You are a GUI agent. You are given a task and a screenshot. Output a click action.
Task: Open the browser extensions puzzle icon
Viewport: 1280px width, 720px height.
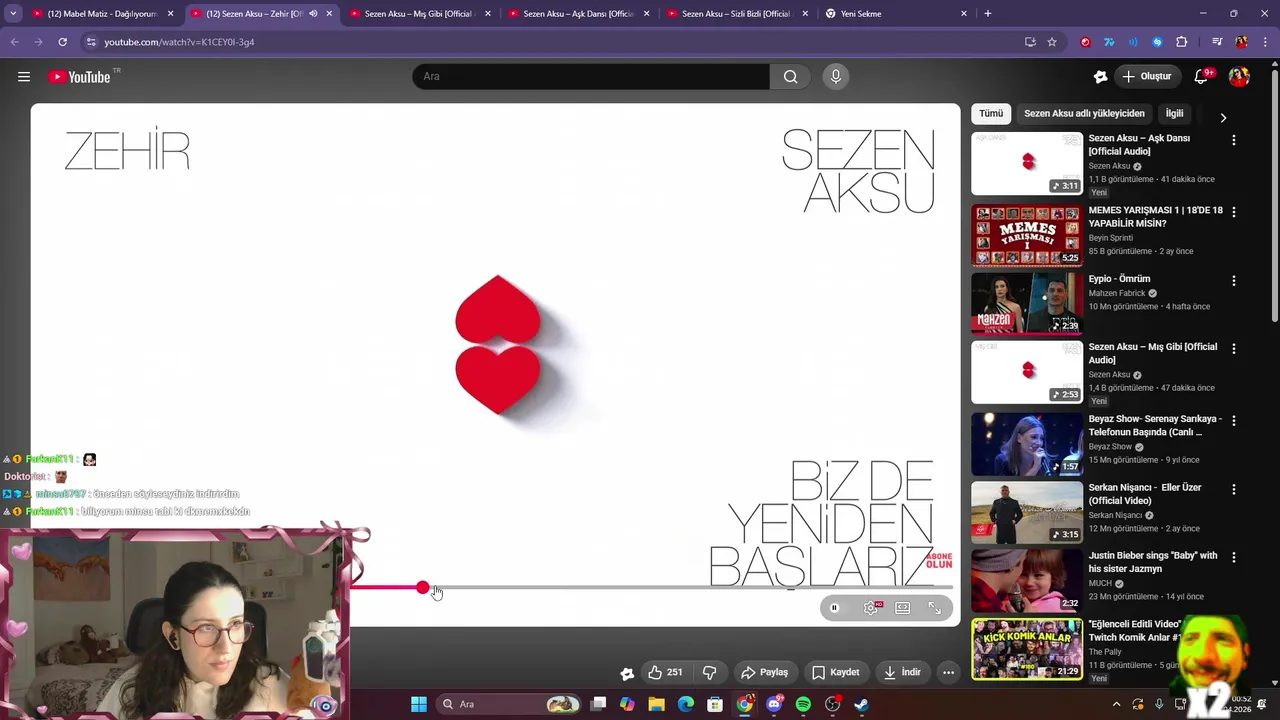(x=1182, y=42)
